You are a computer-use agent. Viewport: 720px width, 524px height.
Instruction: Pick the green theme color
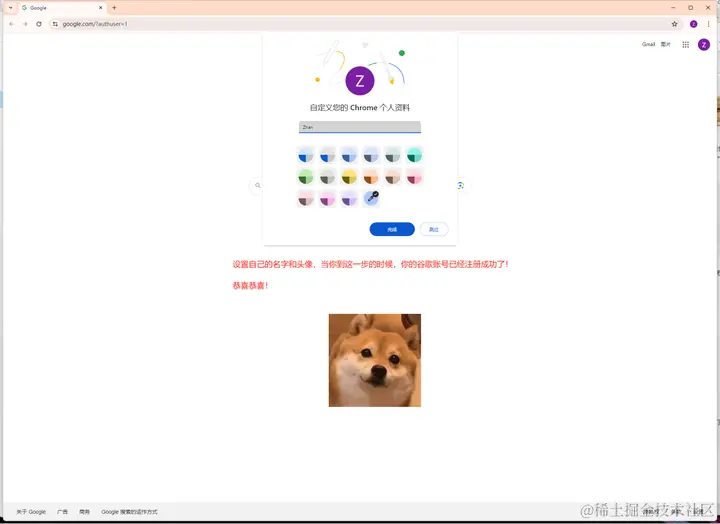pyautogui.click(x=305, y=177)
